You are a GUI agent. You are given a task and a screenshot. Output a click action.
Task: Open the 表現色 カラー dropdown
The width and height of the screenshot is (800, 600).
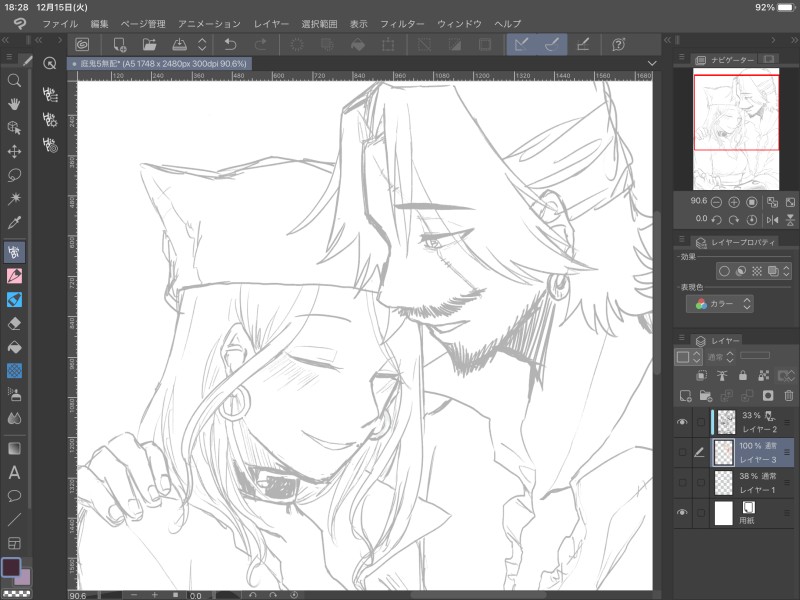click(720, 303)
